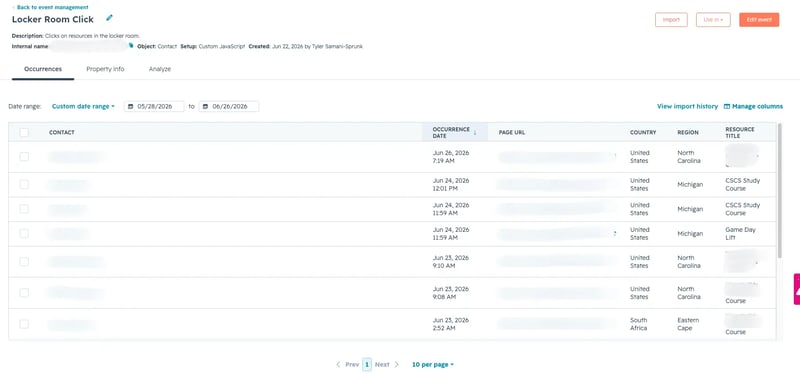
Task: Open the Property info tab
Action: 105,69
